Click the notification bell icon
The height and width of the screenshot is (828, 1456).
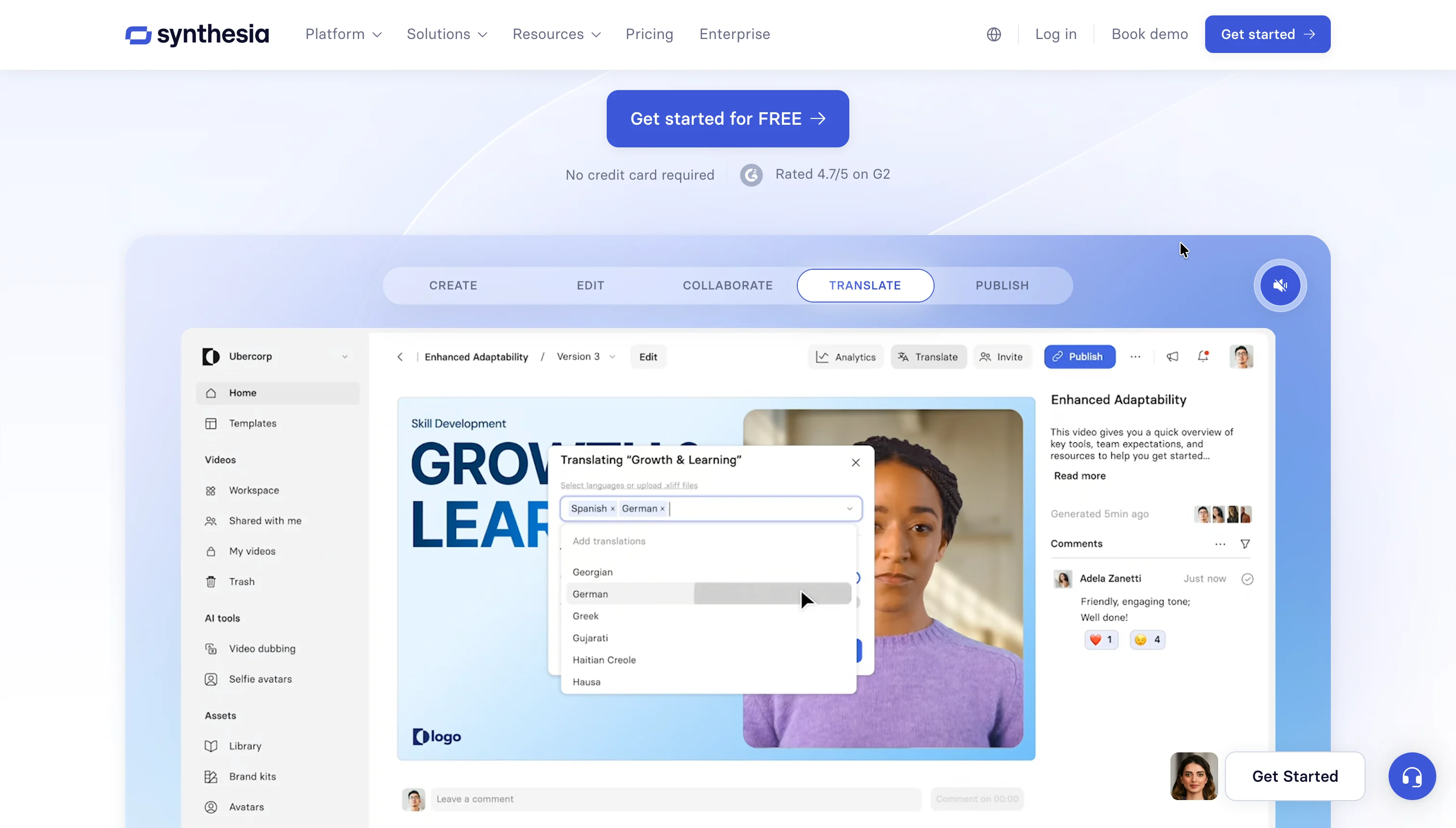1203,356
